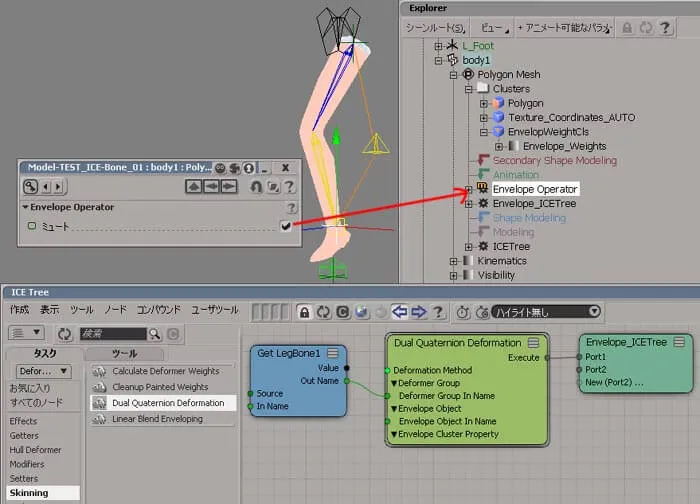Click the back arrow in ICE Tree toolbar
Viewport: 700px width, 504px height.
pyautogui.click(x=400, y=312)
